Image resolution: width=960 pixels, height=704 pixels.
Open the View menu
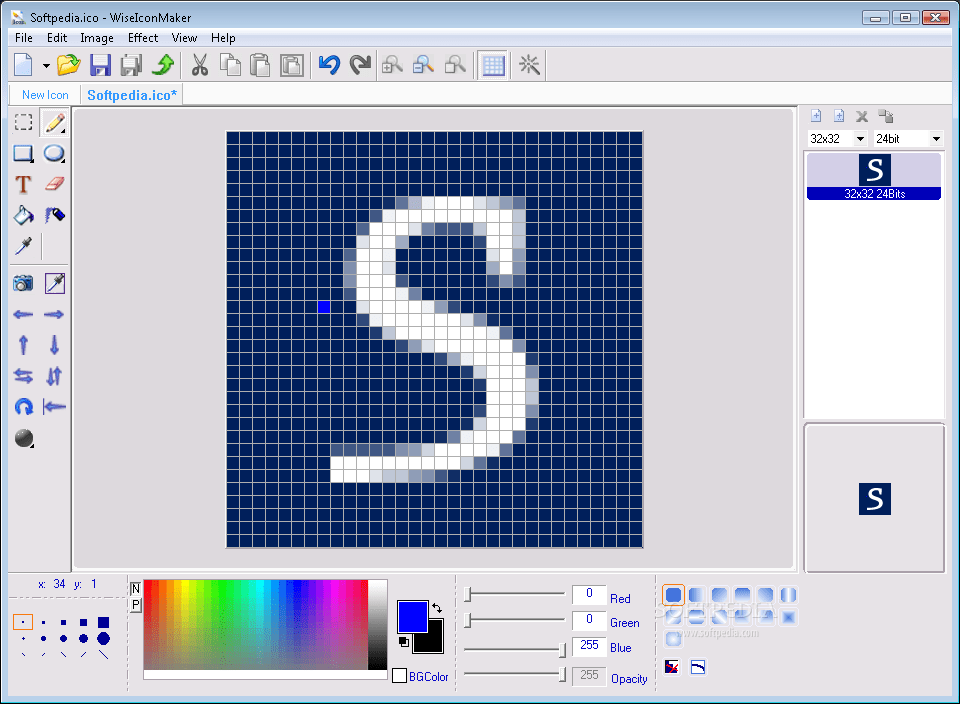184,38
